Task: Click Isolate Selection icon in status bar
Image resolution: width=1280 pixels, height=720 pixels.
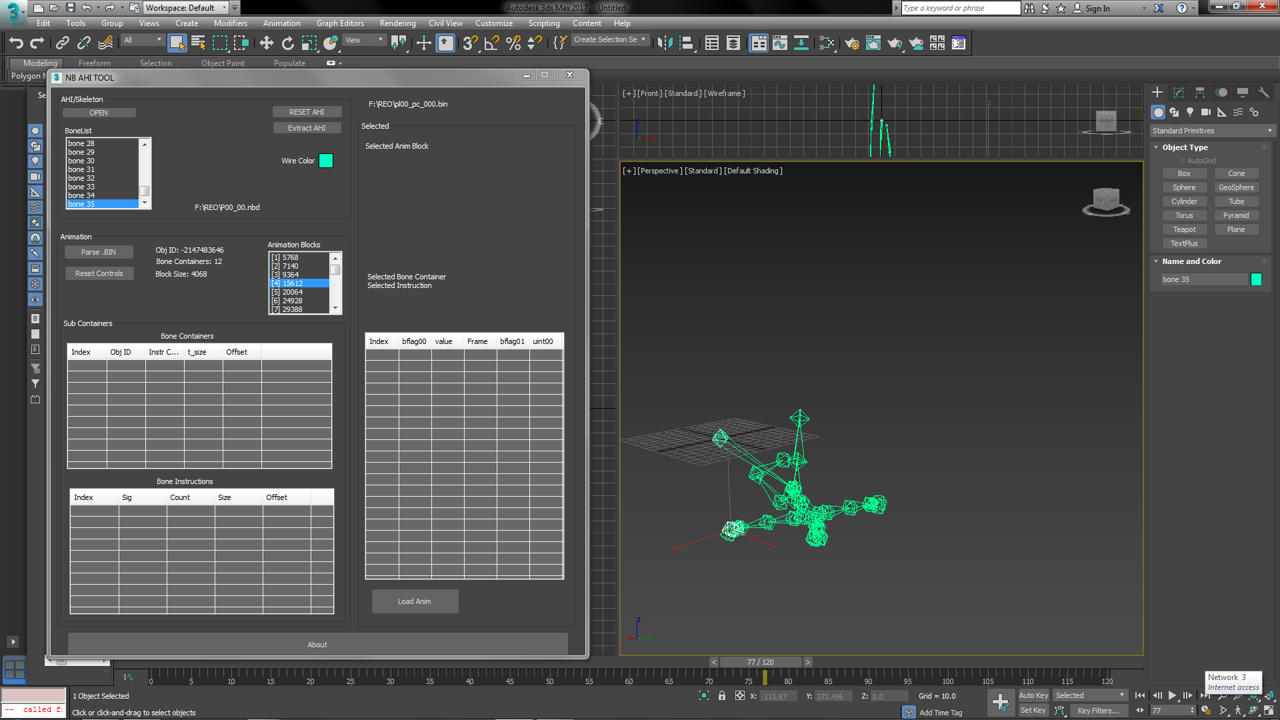Action: tap(704, 696)
